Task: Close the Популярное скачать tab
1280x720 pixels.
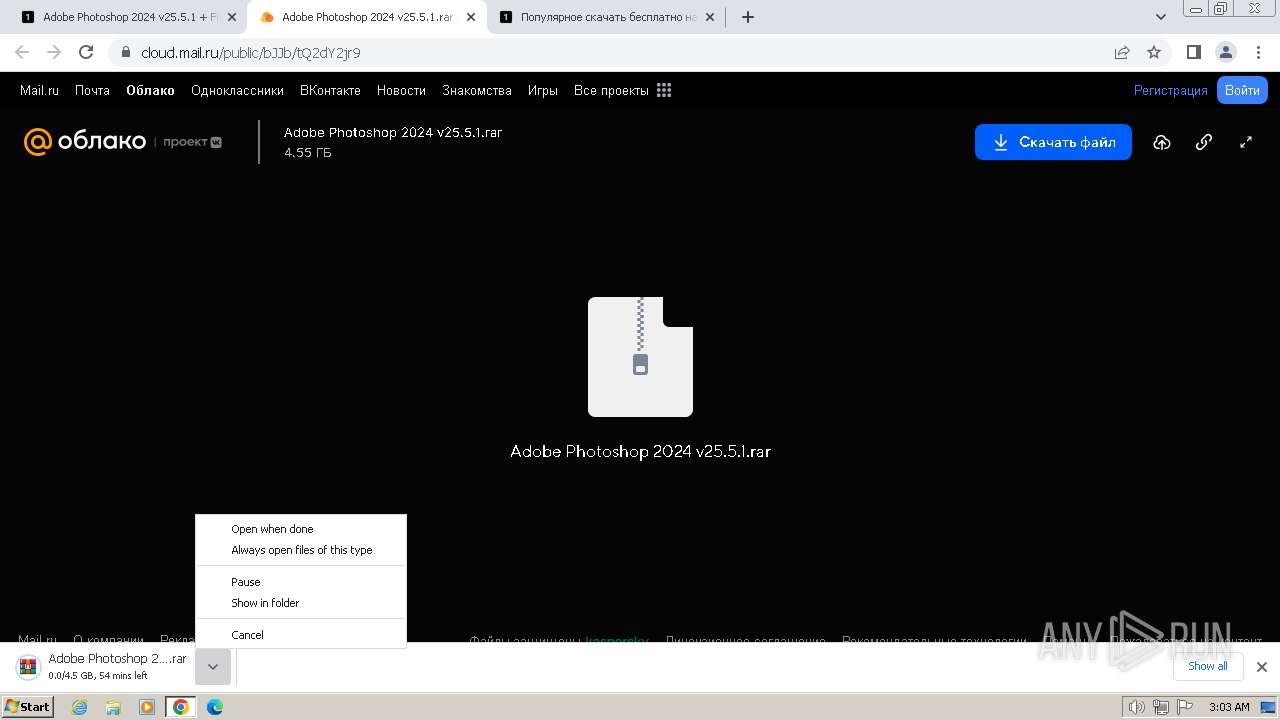Action: [x=710, y=17]
